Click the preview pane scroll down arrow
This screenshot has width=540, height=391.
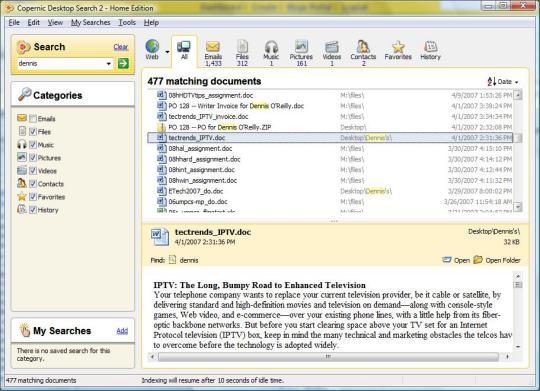(x=518, y=347)
